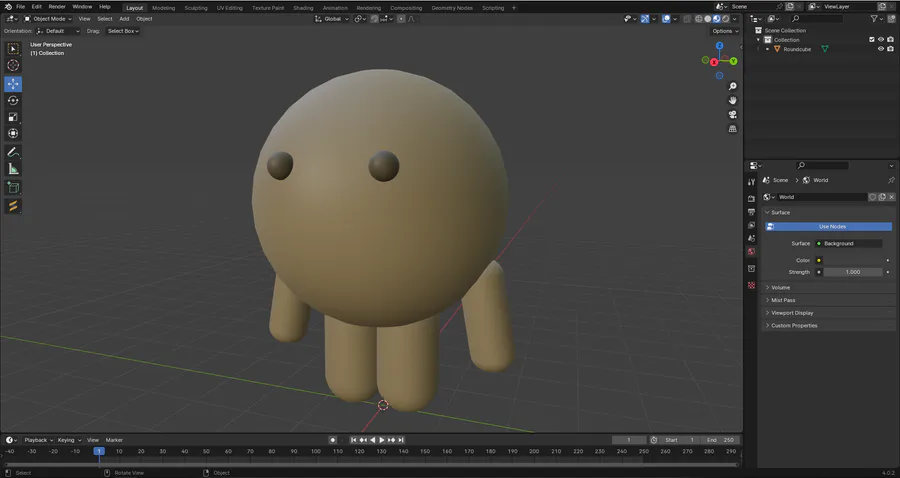The width and height of the screenshot is (900, 478).
Task: Activate the Scale tool
Action: click(x=13, y=117)
